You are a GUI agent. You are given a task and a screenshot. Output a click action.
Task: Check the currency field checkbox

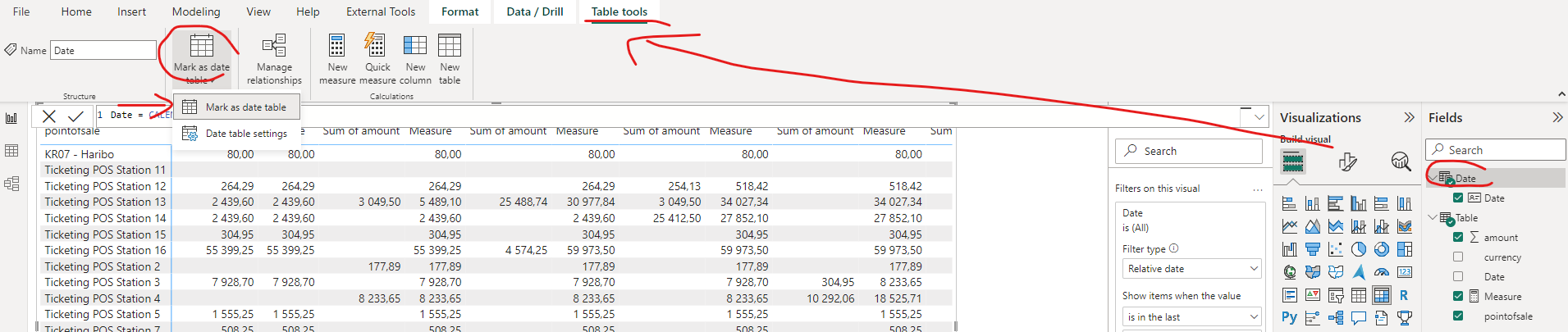[1458, 257]
